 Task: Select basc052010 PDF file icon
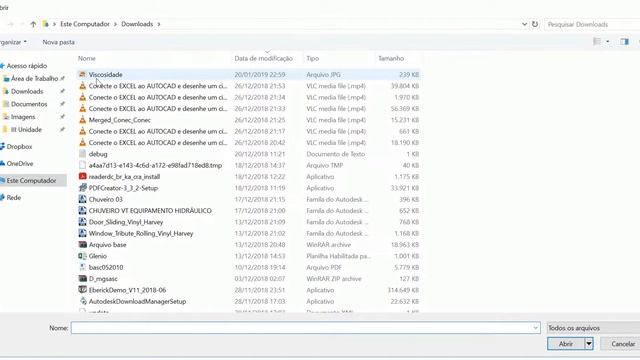point(82,267)
